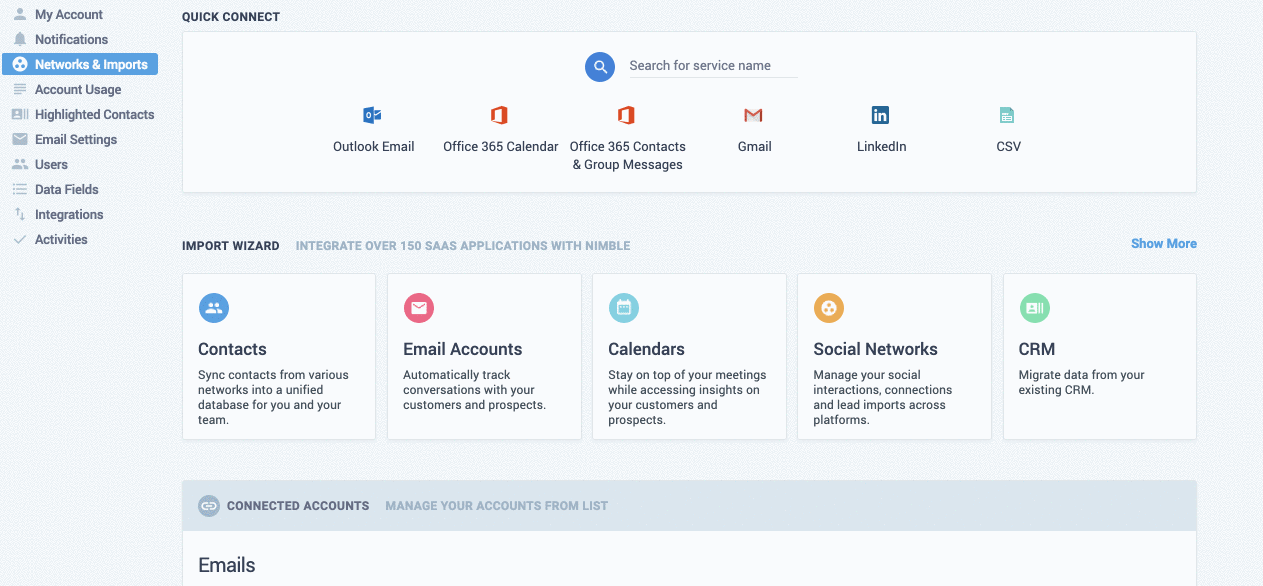
Task: Select Networks & Imports in sidebar
Action: pos(80,64)
